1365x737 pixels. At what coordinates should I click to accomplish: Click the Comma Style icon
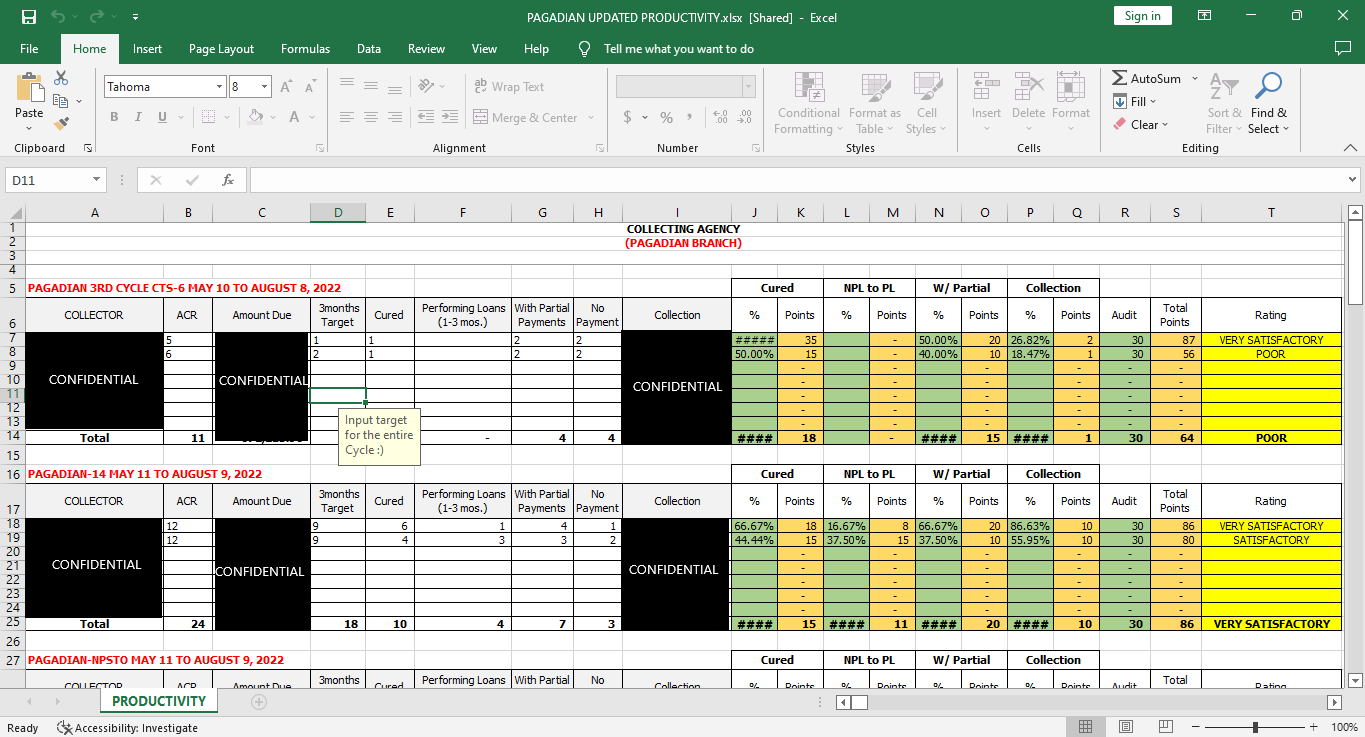(690, 117)
